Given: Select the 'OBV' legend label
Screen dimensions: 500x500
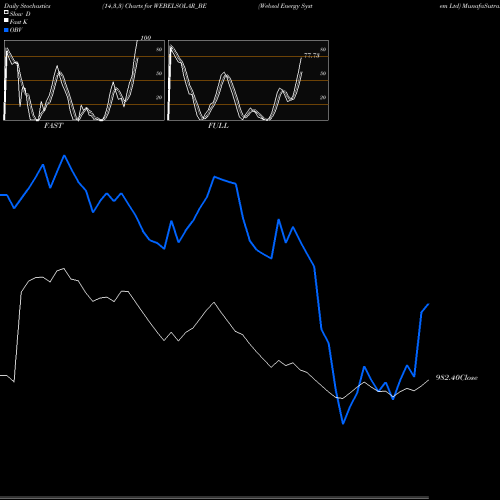Looking at the screenshot, I should coord(16,30).
